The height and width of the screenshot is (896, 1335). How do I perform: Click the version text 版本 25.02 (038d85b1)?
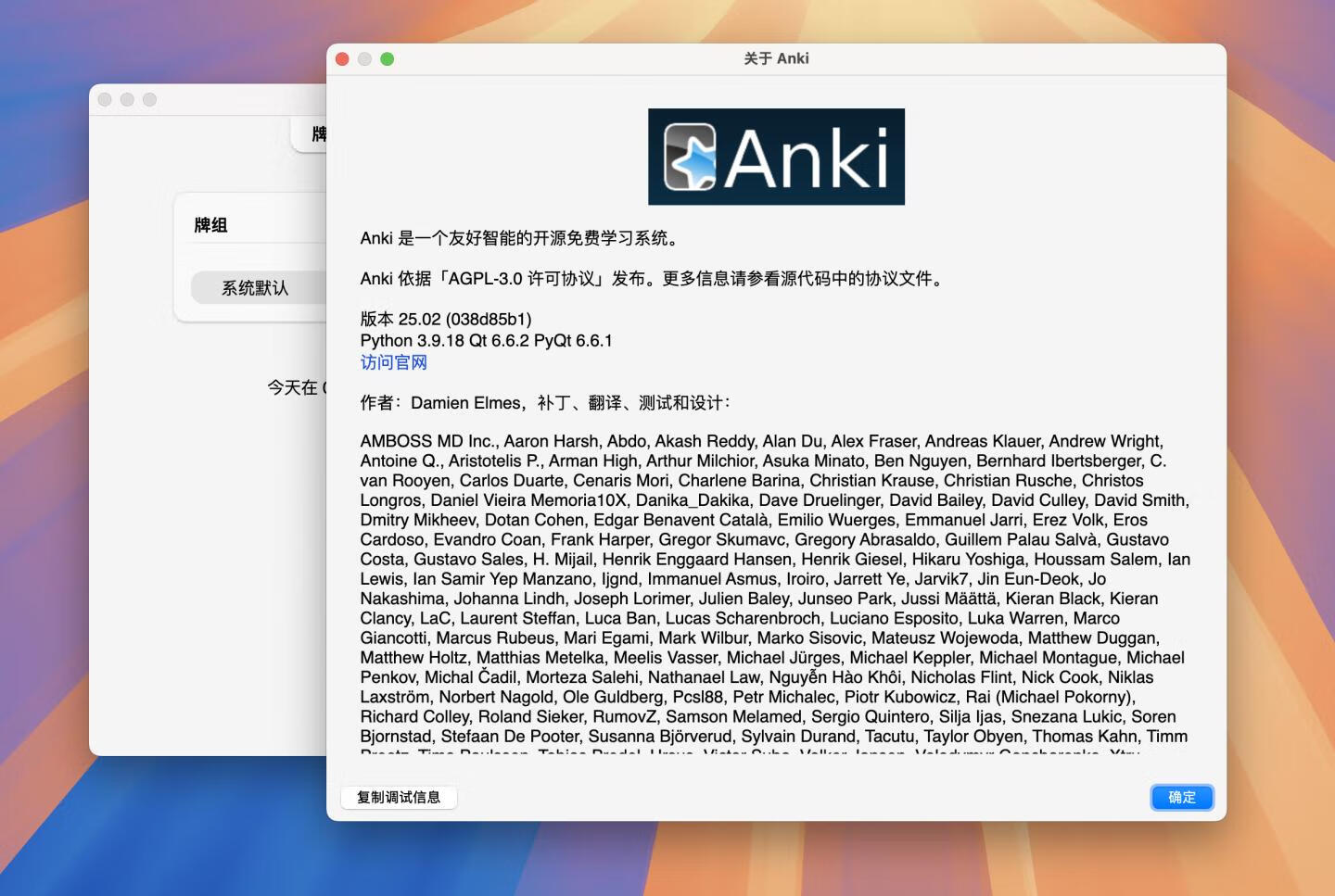(446, 319)
